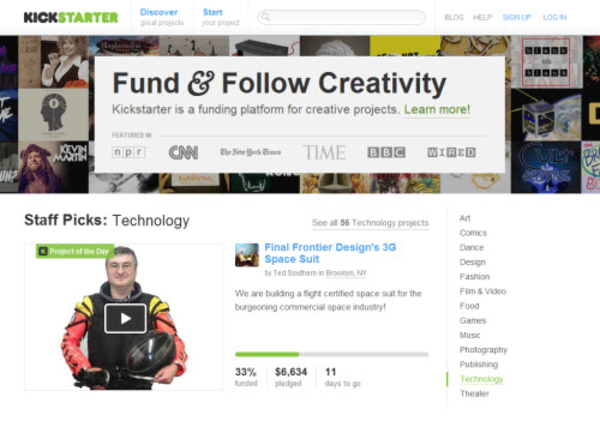Click the '11 days to go' text
Screen dimensions: 600x421
(x=342, y=377)
